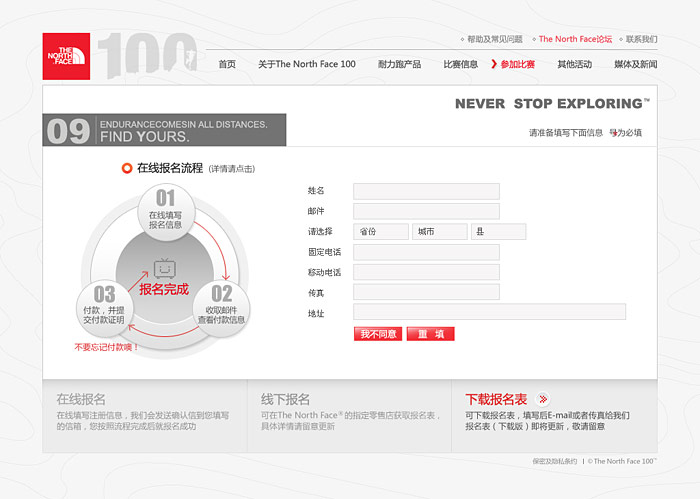Click the 报名完成 center text
This screenshot has width=700, height=499.
(x=164, y=289)
